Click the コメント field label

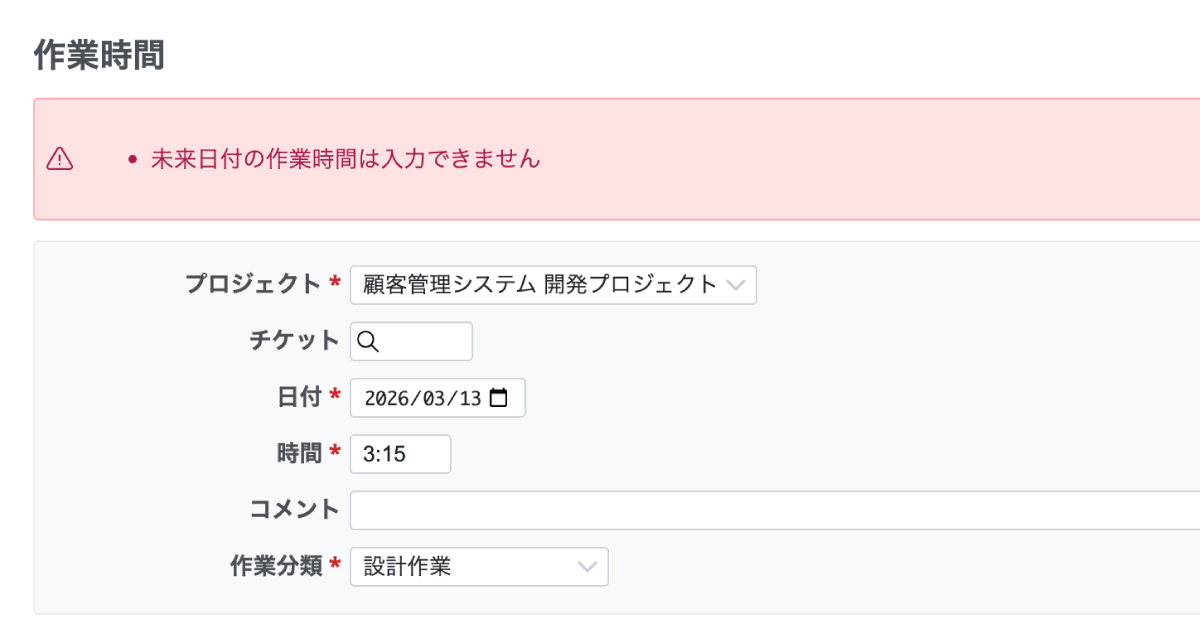tap(294, 509)
